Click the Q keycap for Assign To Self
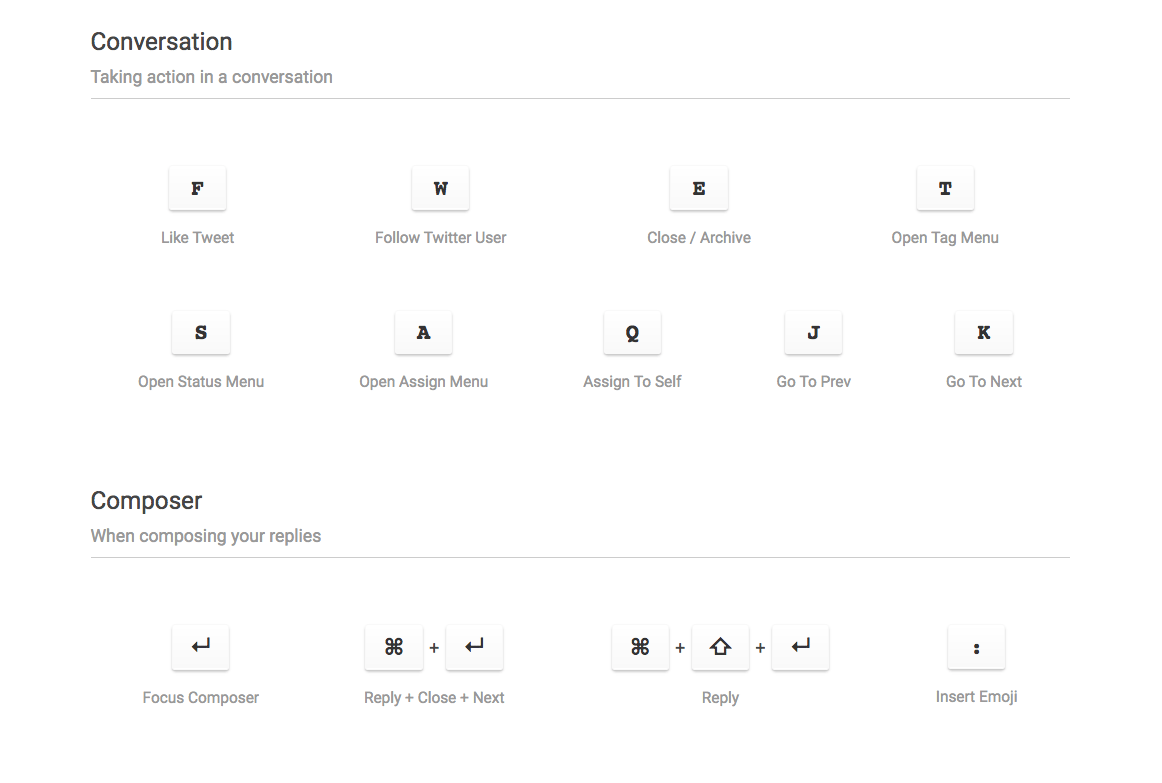 point(632,332)
